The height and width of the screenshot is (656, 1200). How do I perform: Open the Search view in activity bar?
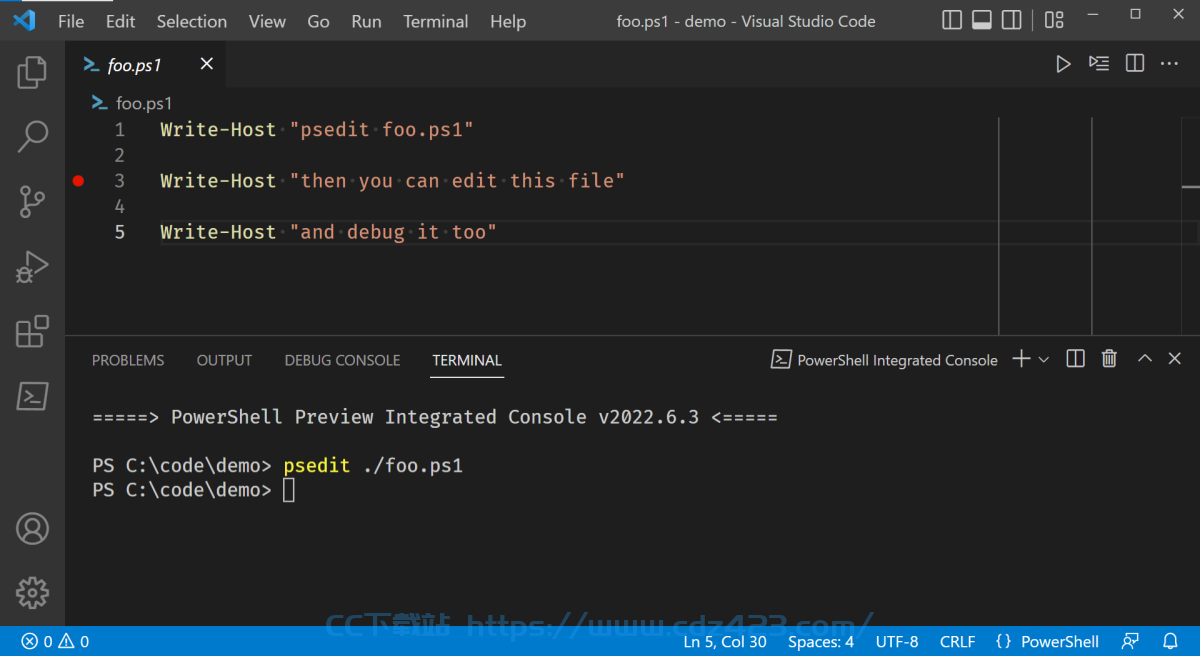coord(32,136)
